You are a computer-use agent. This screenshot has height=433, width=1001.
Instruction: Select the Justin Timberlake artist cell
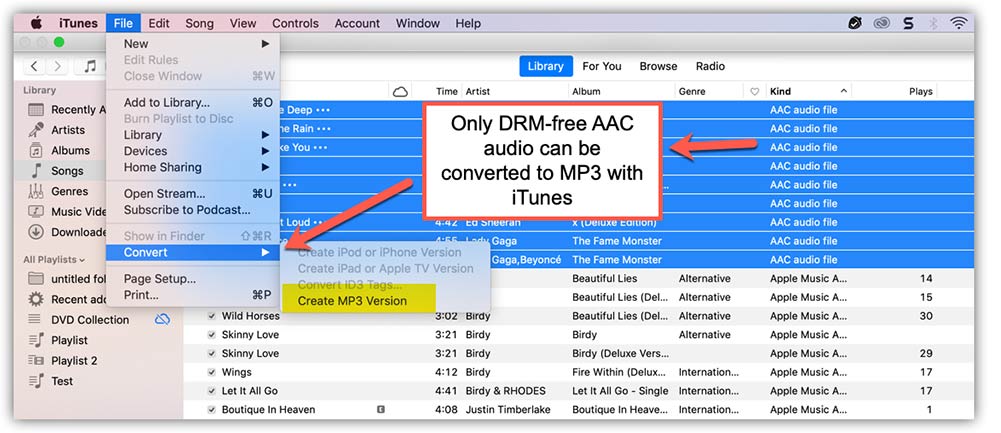point(508,410)
